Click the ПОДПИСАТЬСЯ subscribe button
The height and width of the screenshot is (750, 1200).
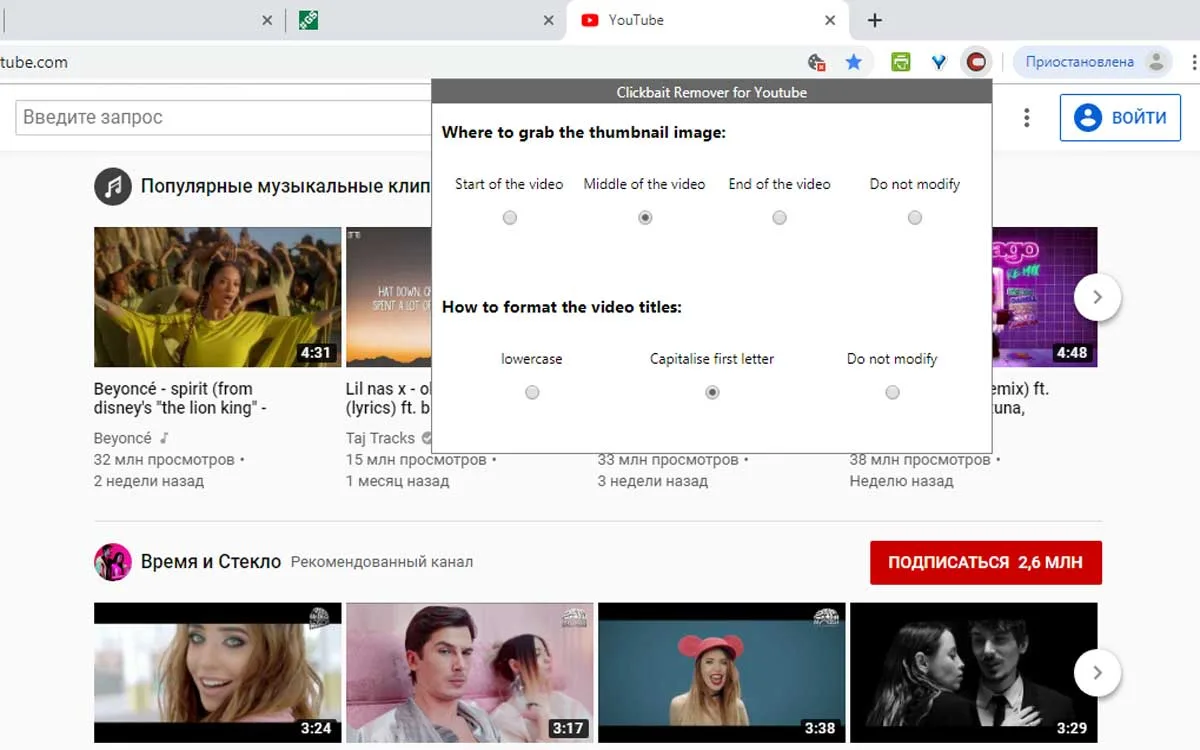coord(985,563)
